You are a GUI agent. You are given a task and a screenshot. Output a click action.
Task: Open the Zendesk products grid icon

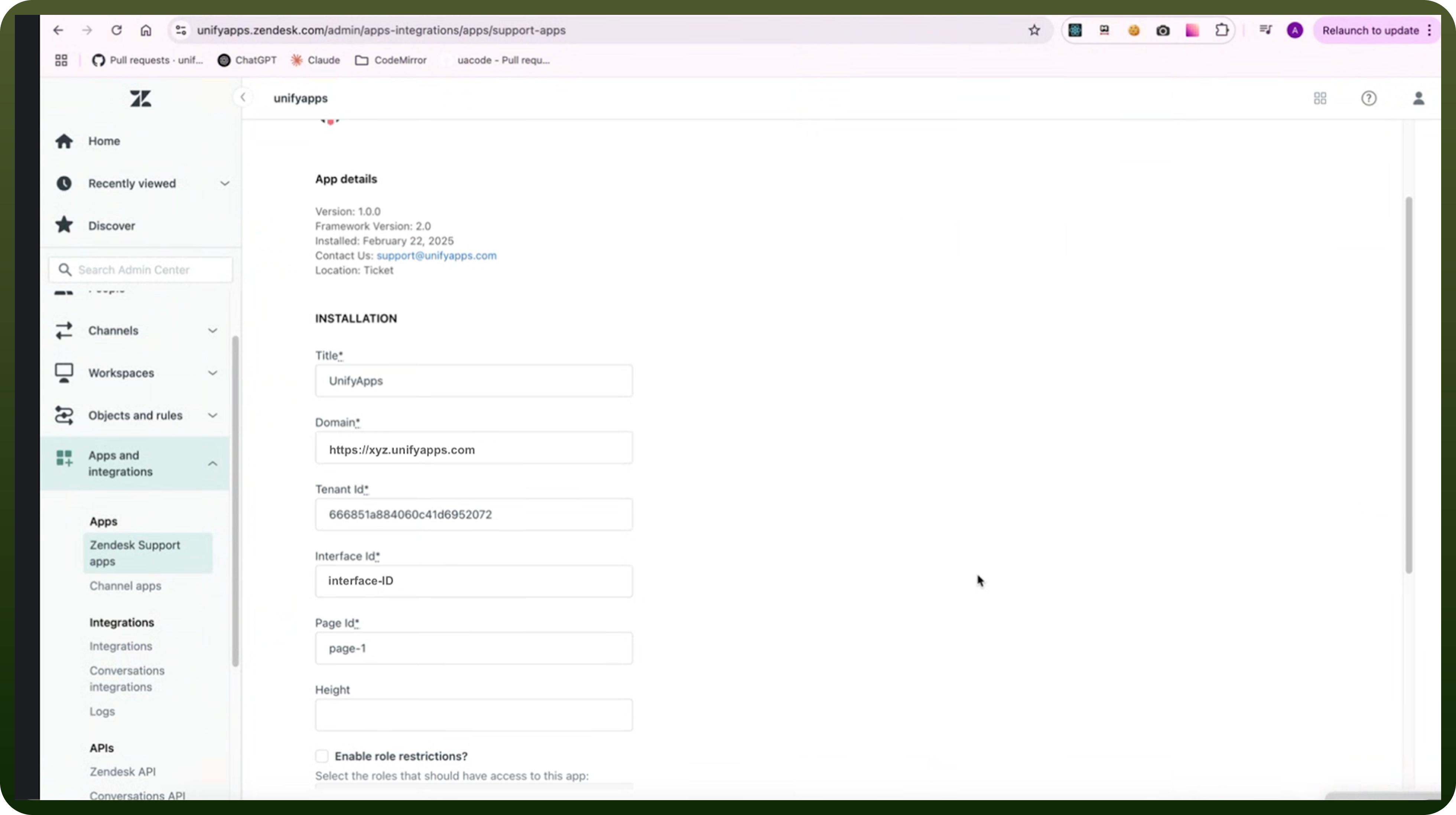pos(1320,98)
